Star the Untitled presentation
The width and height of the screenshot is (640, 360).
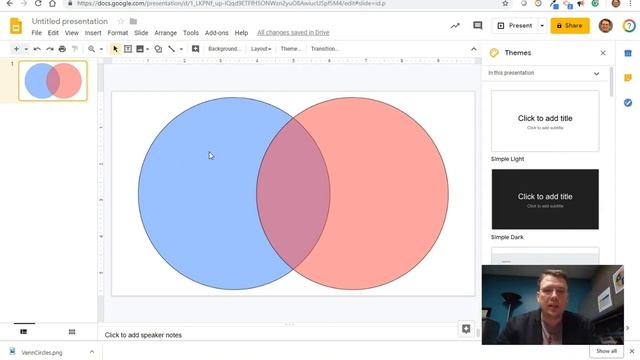click(x=120, y=21)
